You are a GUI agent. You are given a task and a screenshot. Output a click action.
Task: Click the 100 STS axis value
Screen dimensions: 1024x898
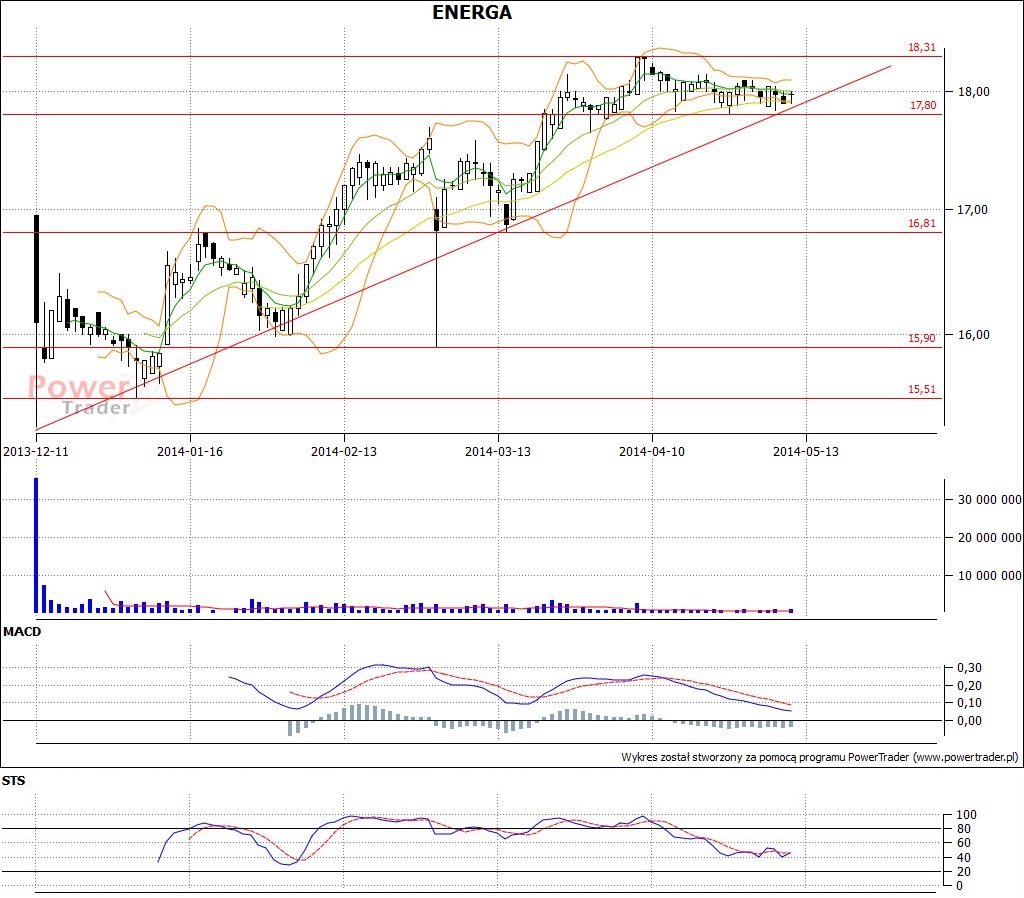coord(967,814)
